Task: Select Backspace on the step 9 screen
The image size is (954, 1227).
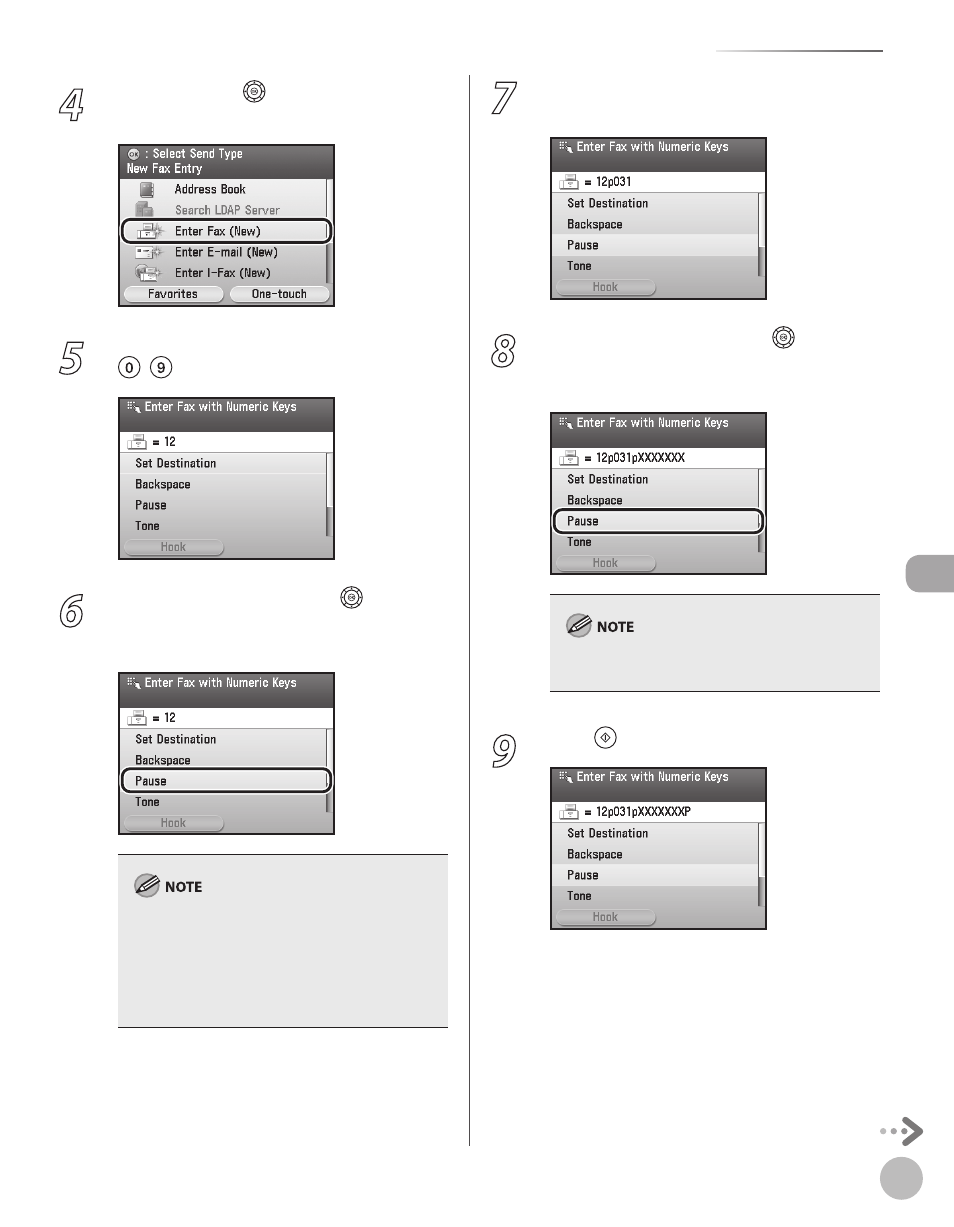Action: (655, 854)
